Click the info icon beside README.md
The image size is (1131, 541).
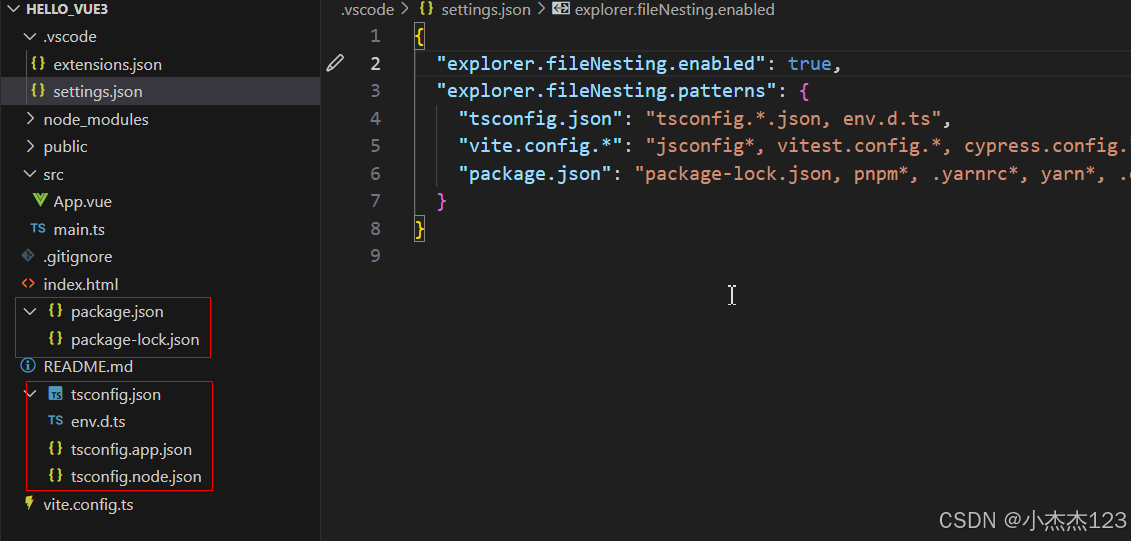click(x=28, y=366)
